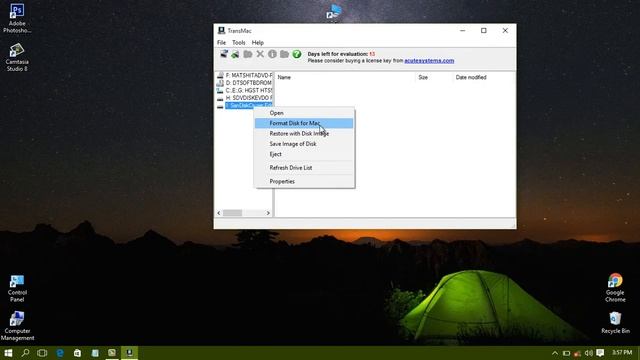The height and width of the screenshot is (360, 640).
Task: Click the green question mark help icon
Action: point(297,54)
